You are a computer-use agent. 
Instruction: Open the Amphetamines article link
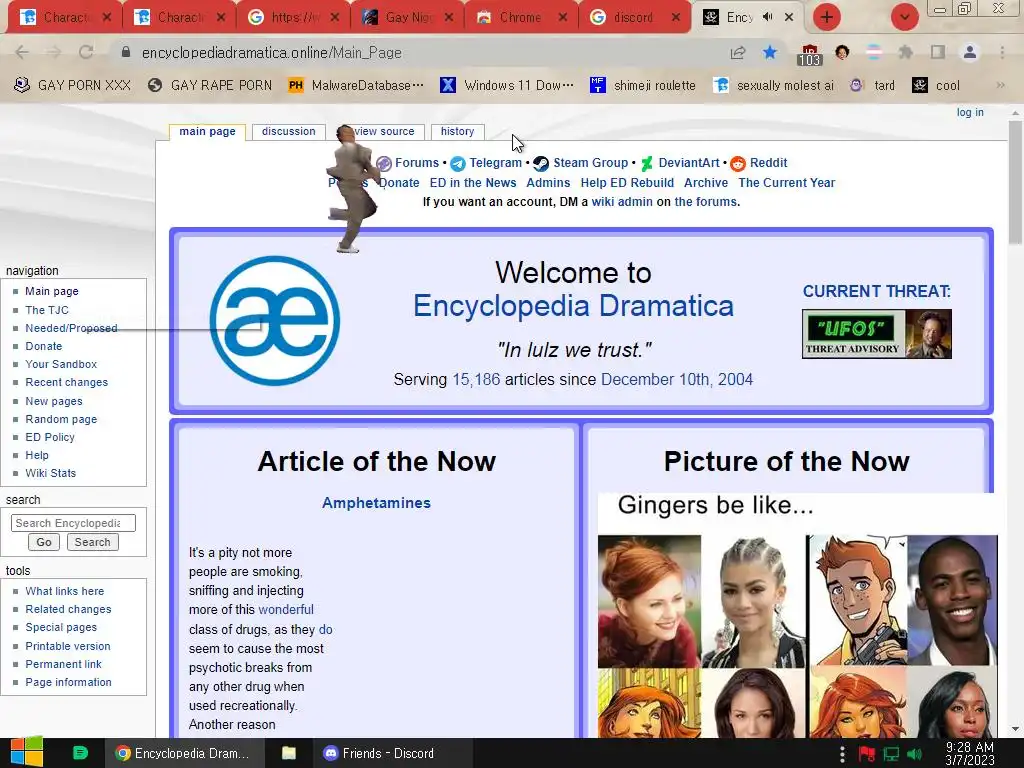tap(376, 503)
